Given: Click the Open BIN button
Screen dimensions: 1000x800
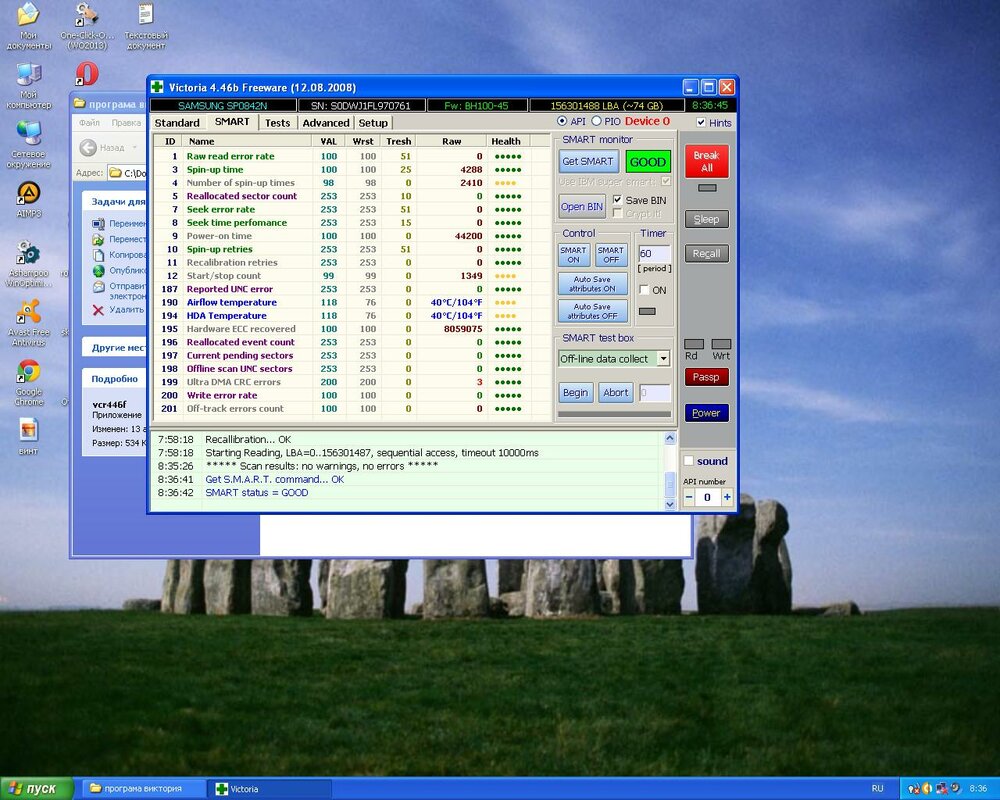Looking at the screenshot, I should coord(581,207).
